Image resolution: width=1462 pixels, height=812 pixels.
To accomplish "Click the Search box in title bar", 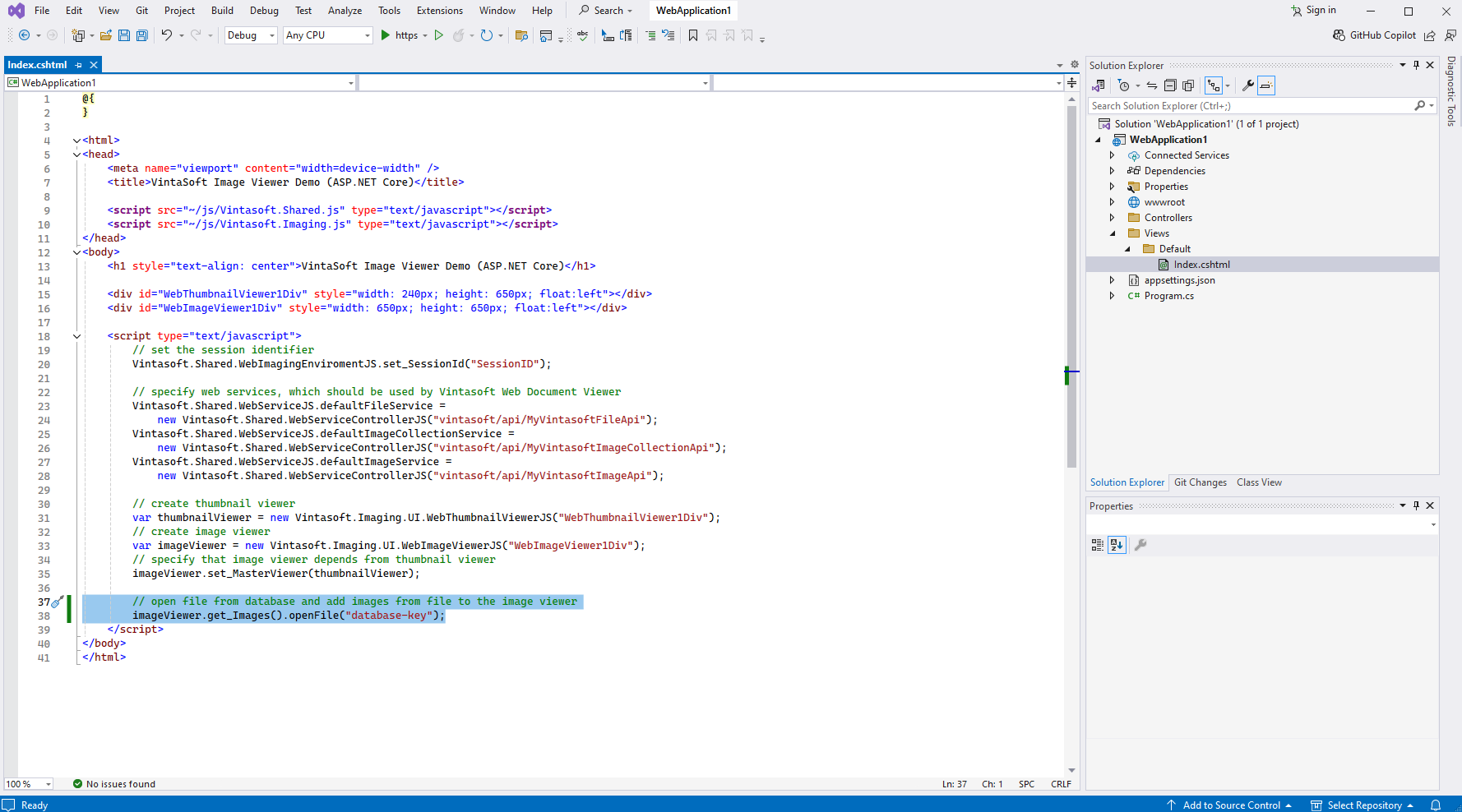I will pyautogui.click(x=606, y=11).
